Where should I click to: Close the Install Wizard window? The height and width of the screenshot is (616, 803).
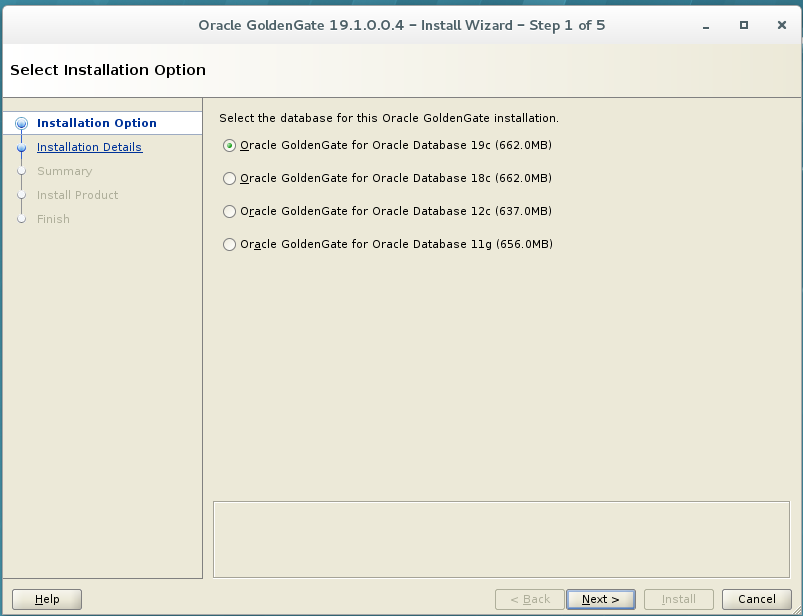(781, 25)
